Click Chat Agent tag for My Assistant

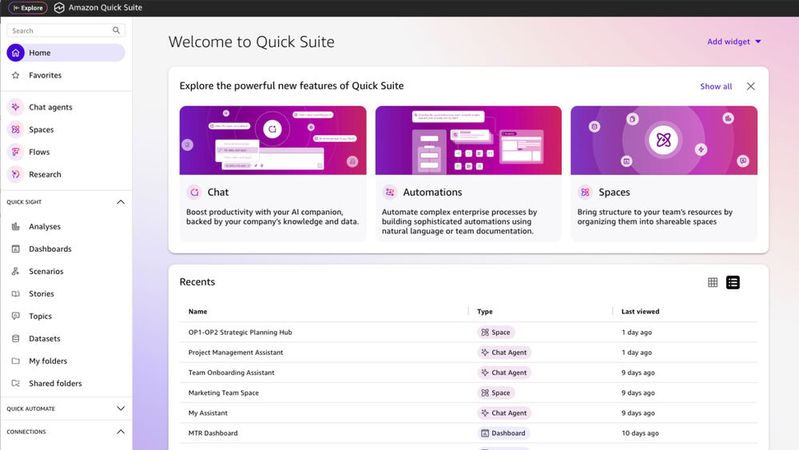[x=504, y=413]
